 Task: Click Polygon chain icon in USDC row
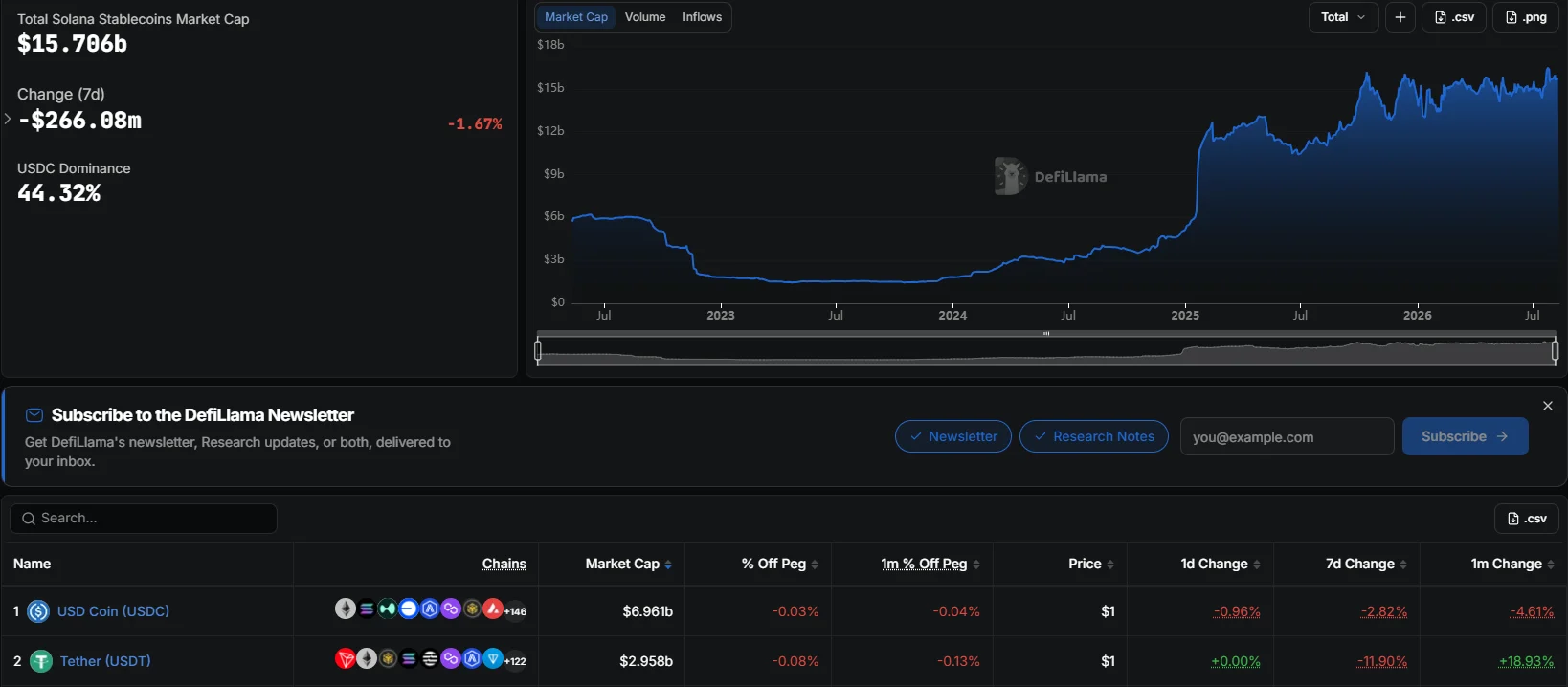(x=451, y=609)
